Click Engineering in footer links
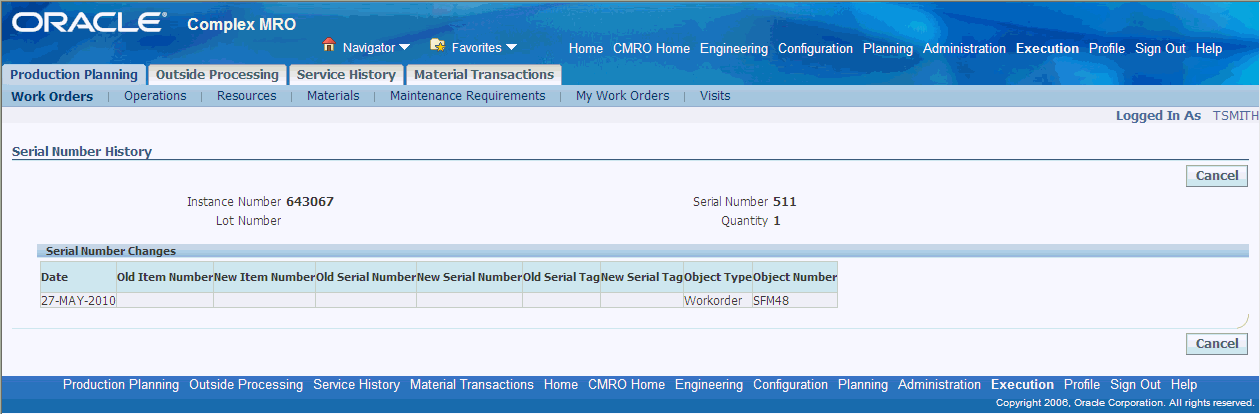Screen dimensions: 1260x414 pyautogui.click(x=709, y=384)
